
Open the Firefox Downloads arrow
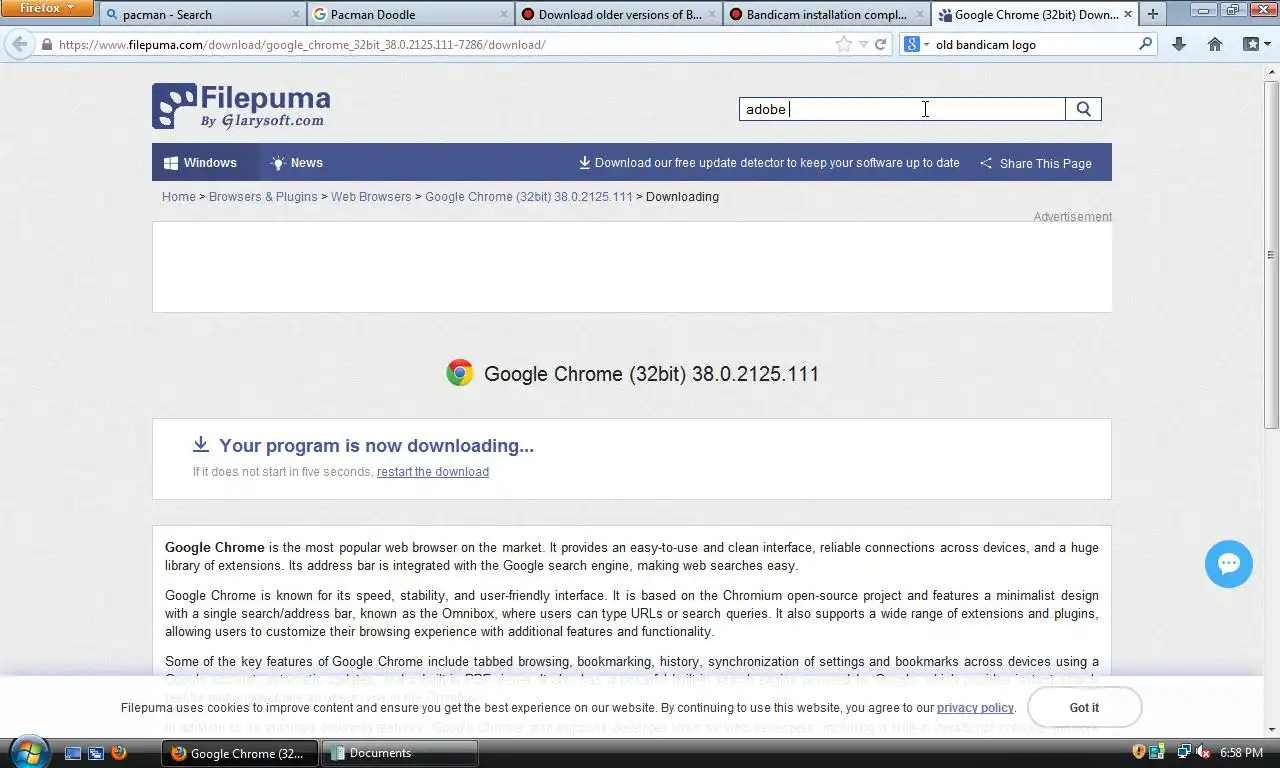[1179, 44]
